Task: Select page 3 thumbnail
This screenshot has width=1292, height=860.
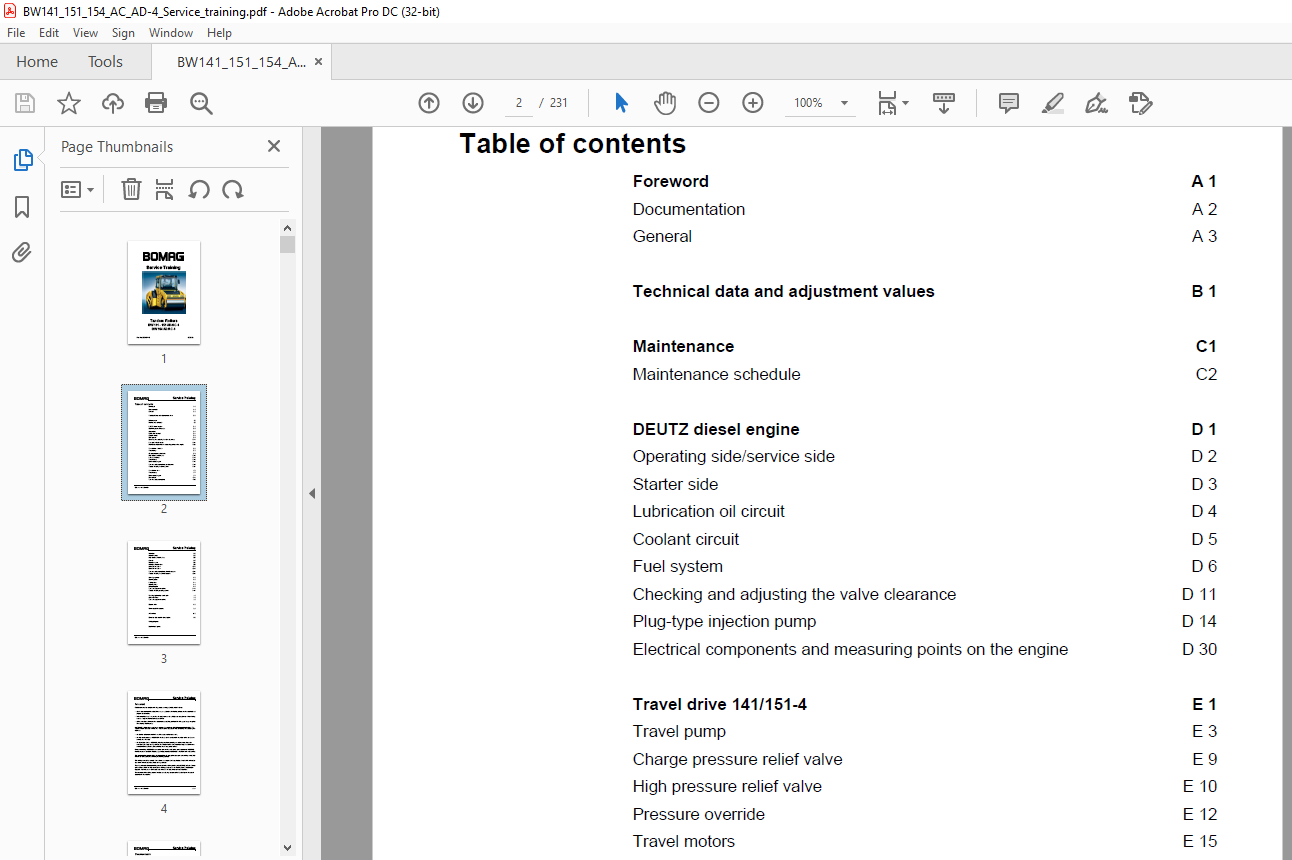Action: point(164,593)
